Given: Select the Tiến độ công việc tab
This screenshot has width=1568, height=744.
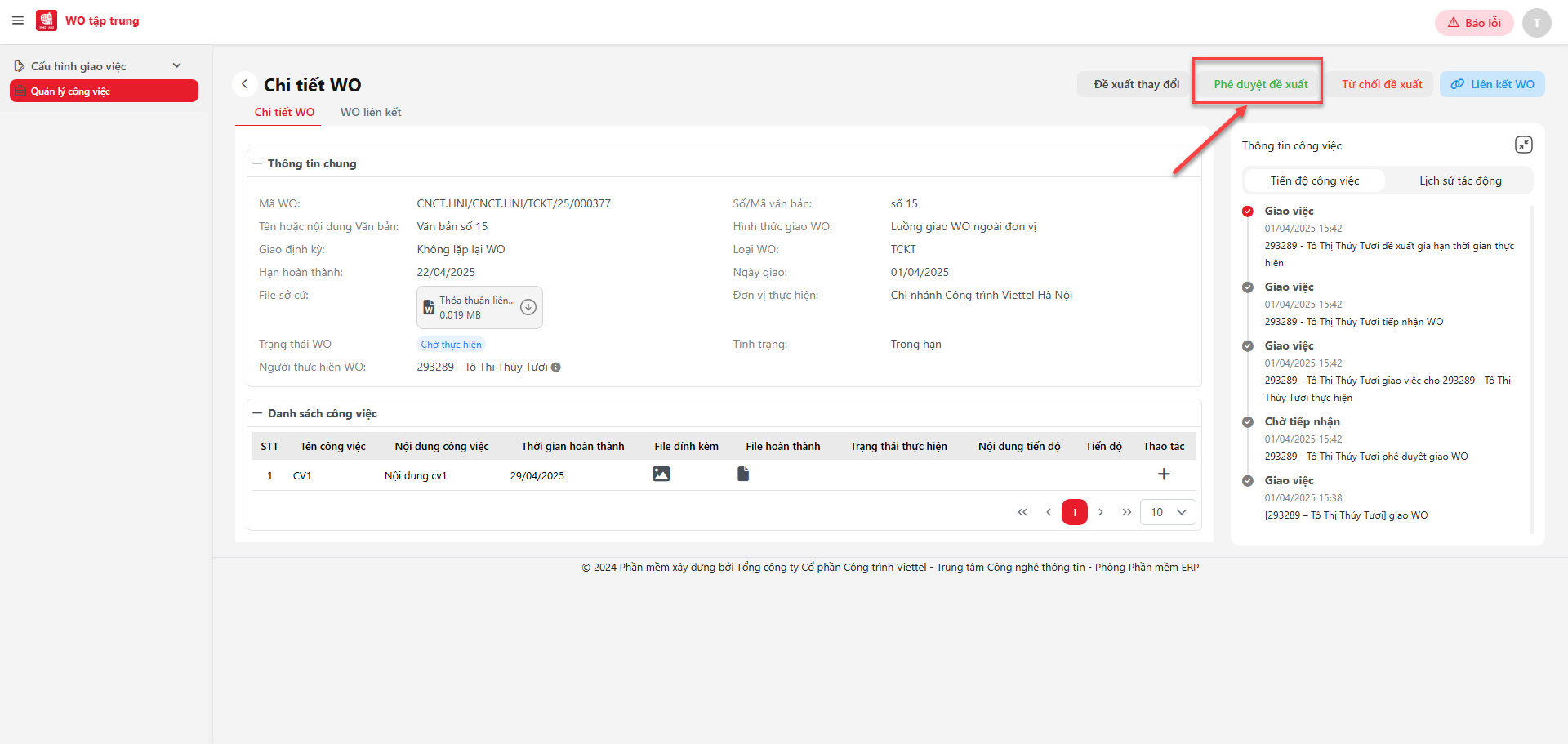Looking at the screenshot, I should point(1315,180).
